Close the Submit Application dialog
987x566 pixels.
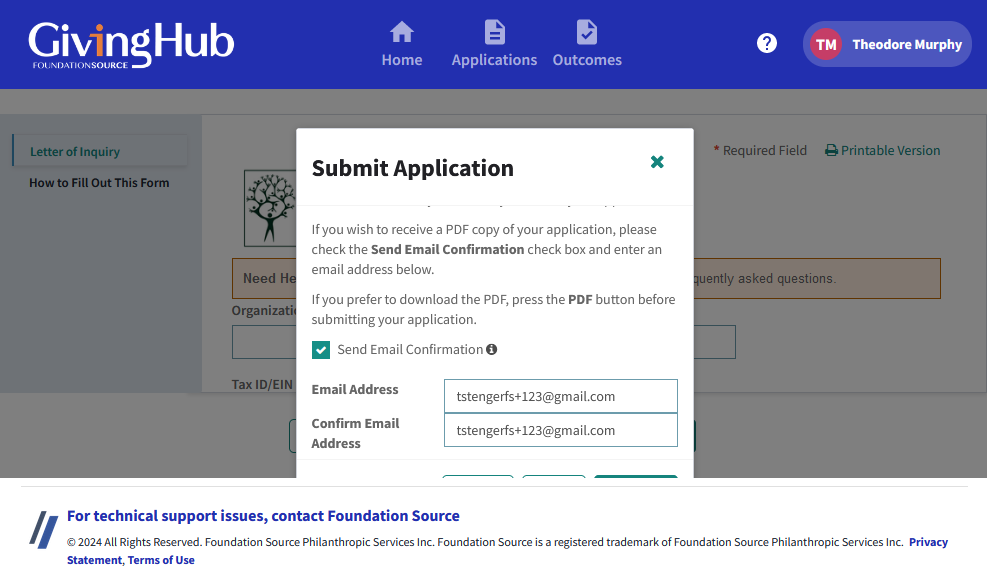[x=657, y=162]
